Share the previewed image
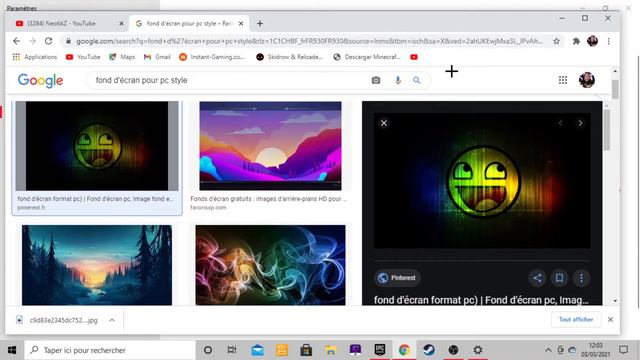Viewport: 640px width, 360px height. 538,278
